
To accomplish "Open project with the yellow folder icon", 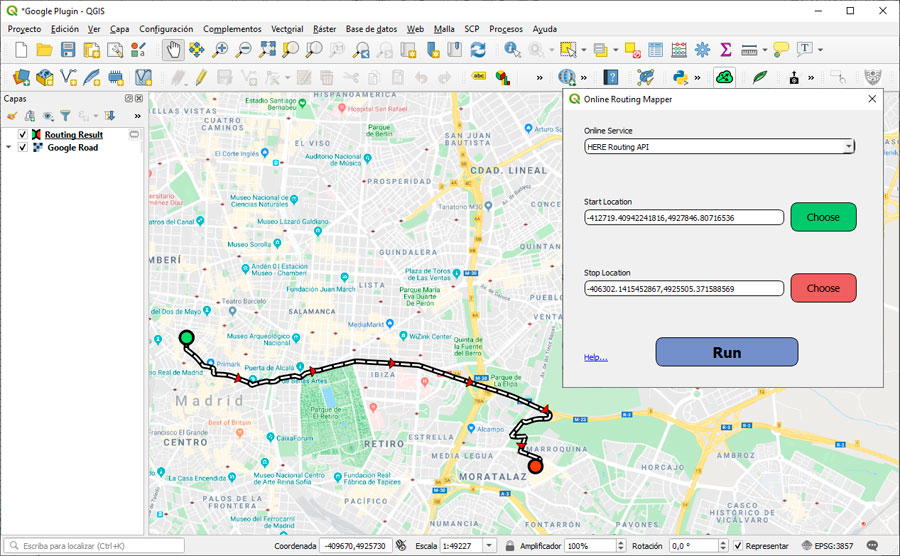I will pyautogui.click(x=44, y=50).
